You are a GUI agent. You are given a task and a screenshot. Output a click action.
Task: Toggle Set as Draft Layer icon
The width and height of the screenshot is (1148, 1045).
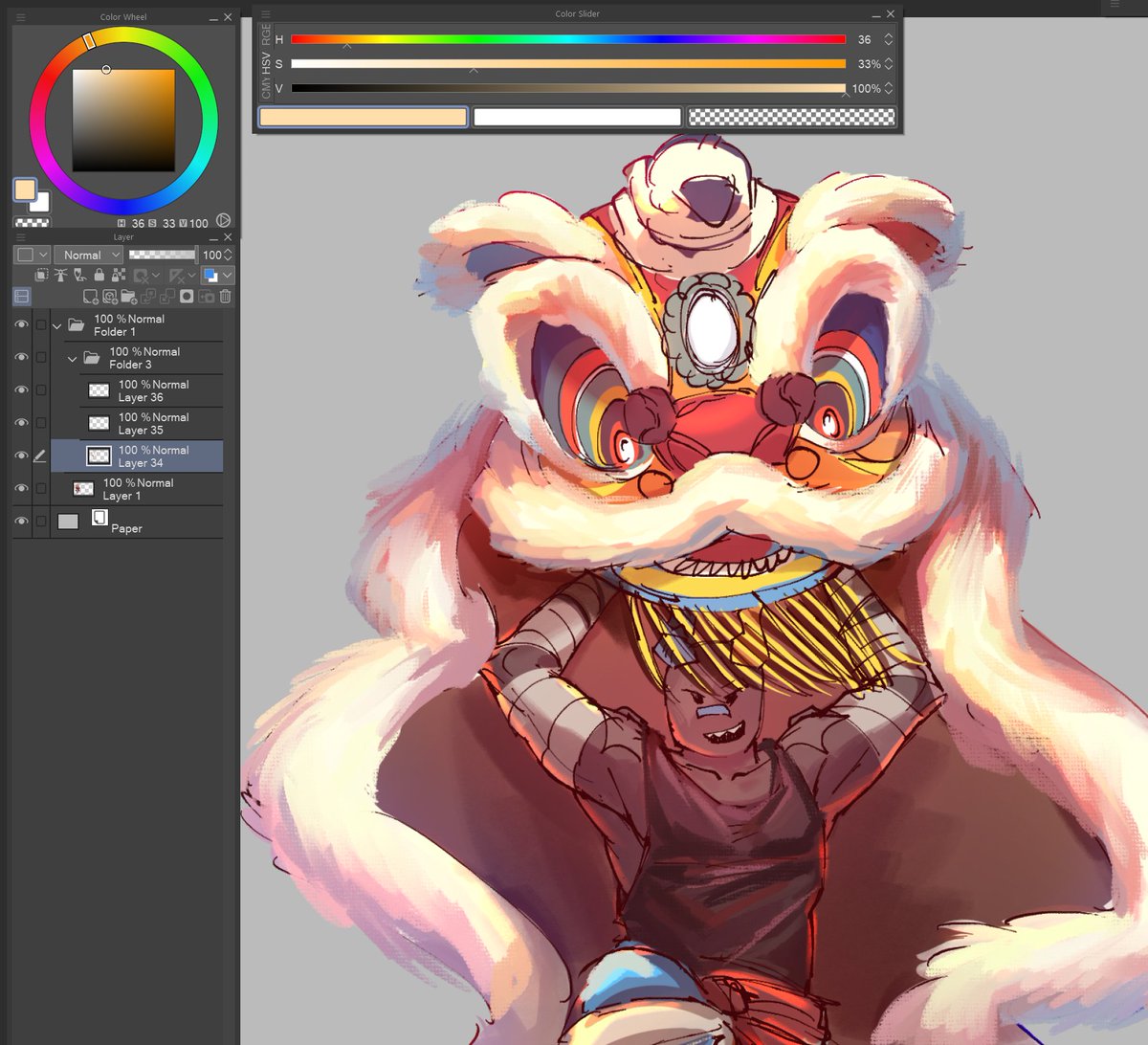click(x=79, y=276)
